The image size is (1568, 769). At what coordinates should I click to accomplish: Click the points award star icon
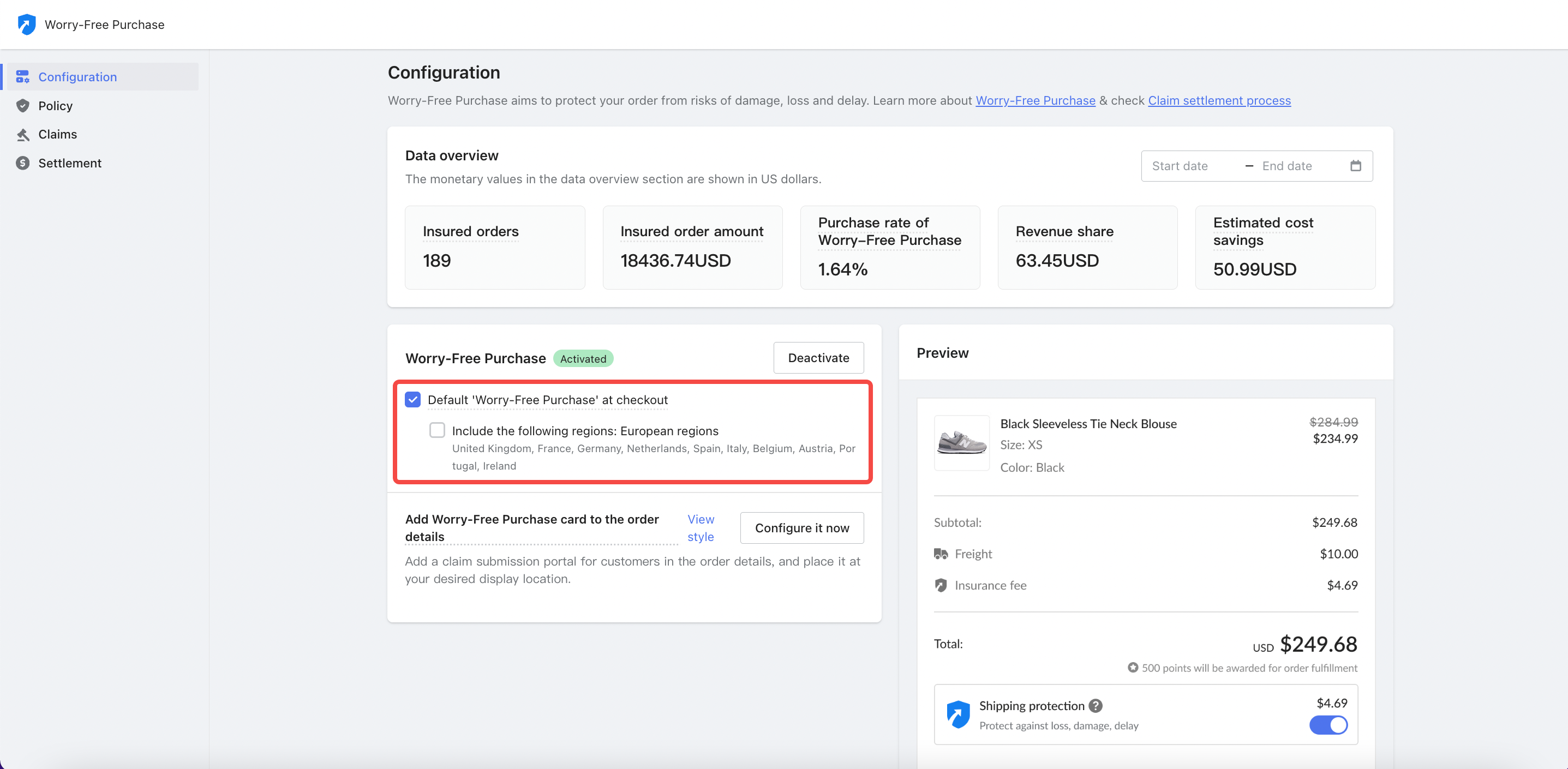click(1133, 668)
